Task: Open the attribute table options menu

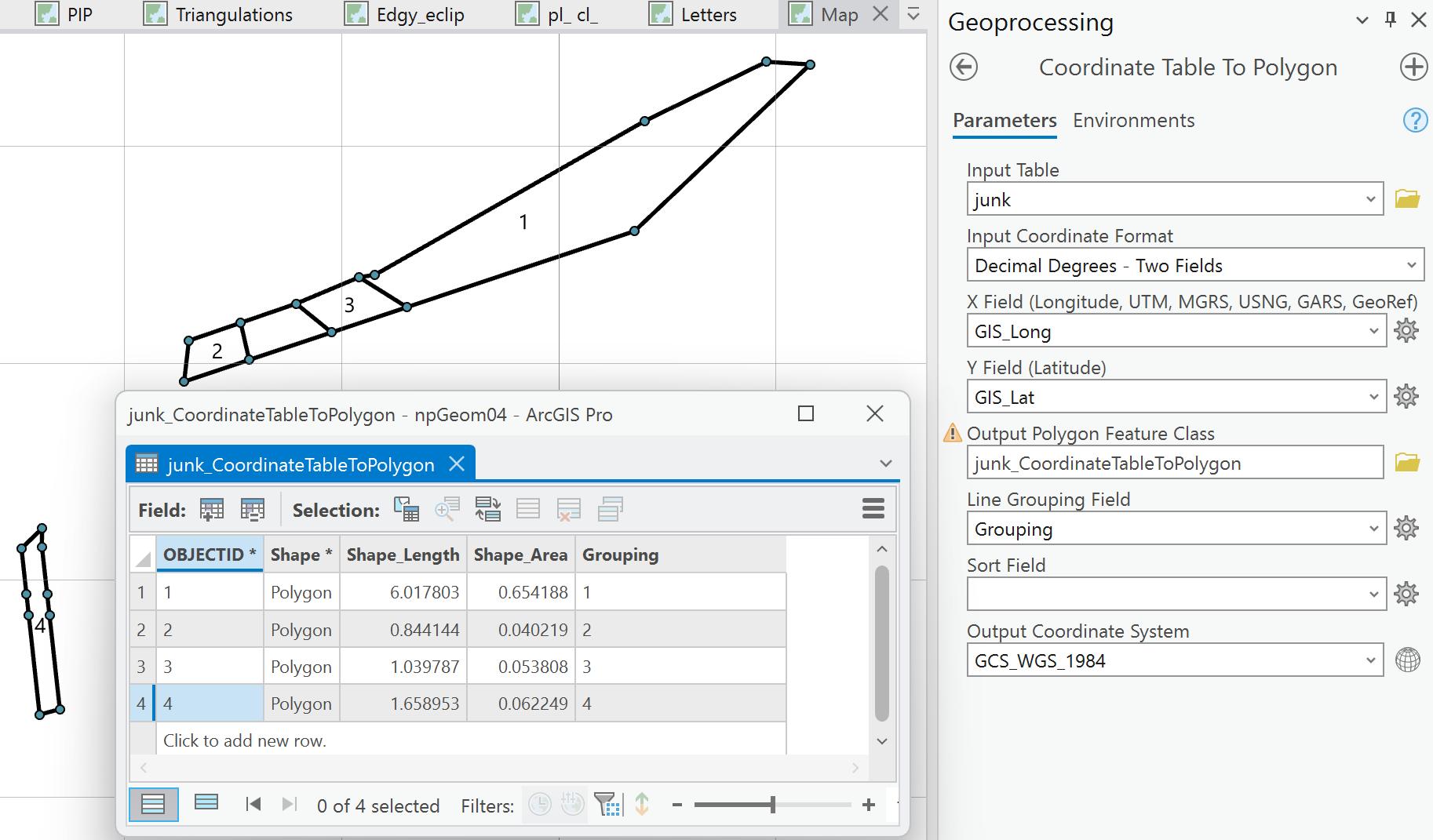Action: [873, 509]
